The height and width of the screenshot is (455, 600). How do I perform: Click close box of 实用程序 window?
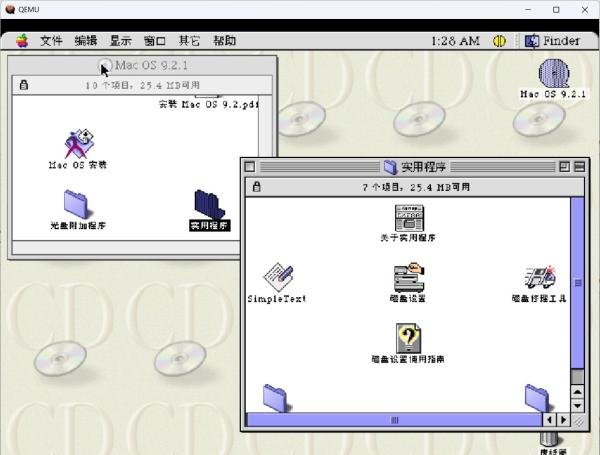point(249,167)
